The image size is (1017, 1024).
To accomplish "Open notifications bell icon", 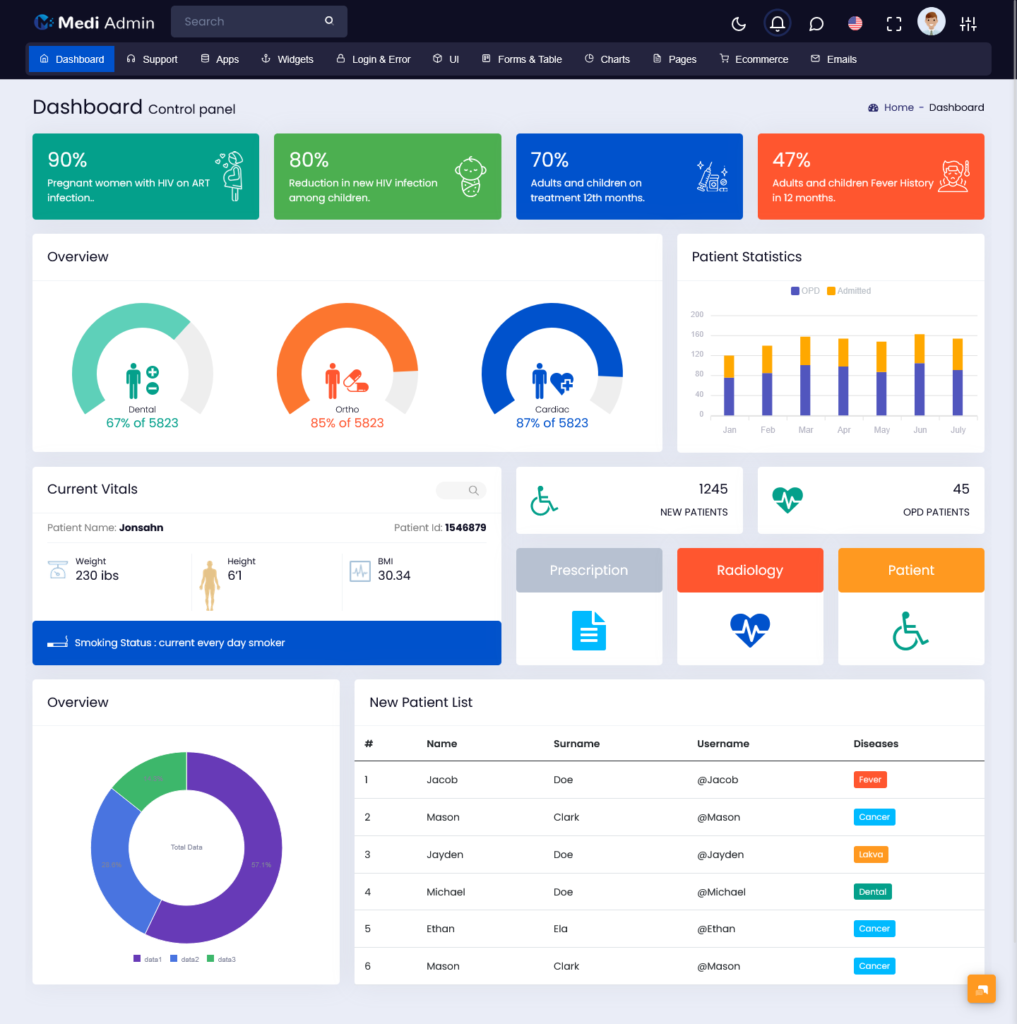I will pos(777,24).
